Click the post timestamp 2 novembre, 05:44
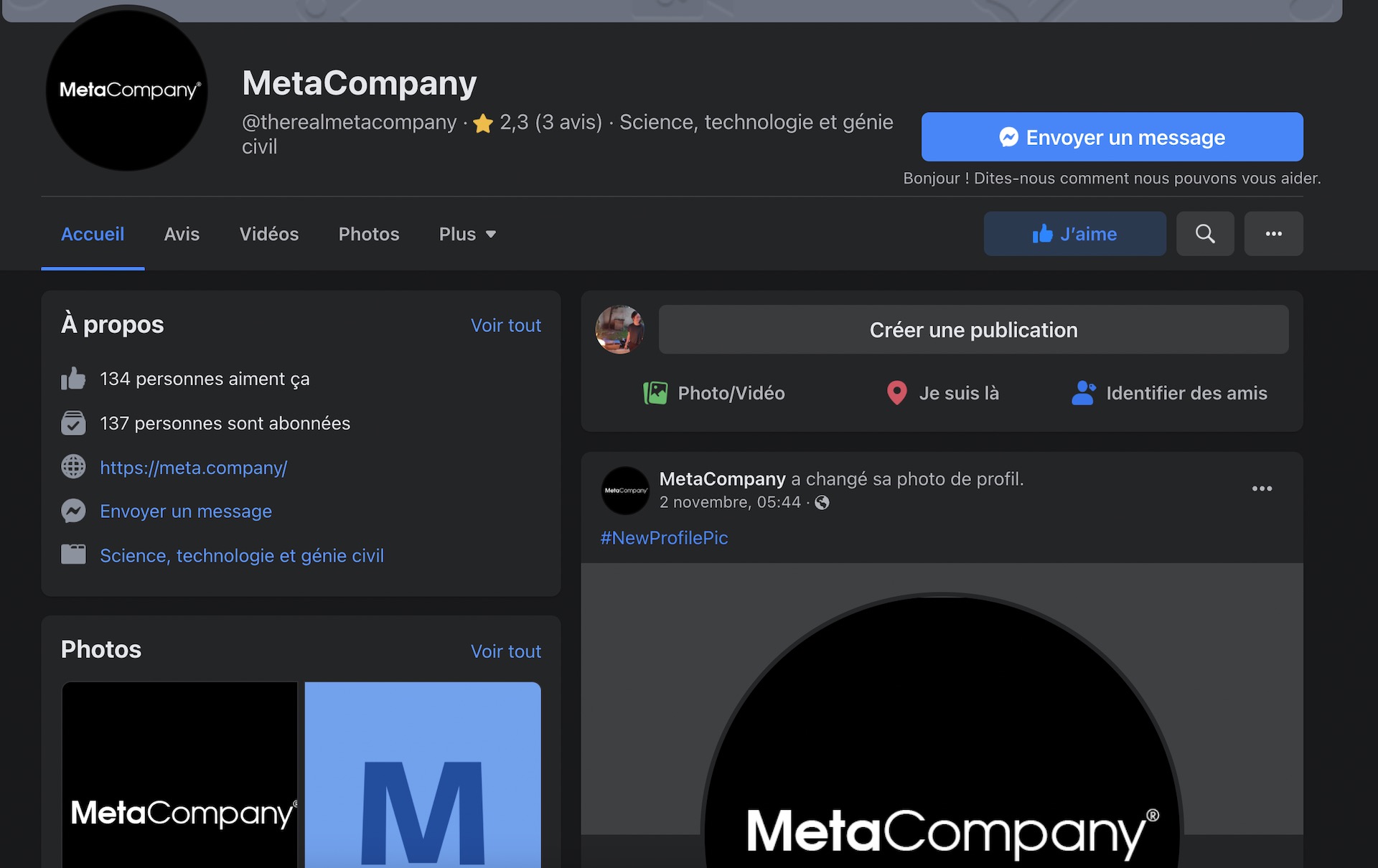The image size is (1378, 868). [x=730, y=502]
